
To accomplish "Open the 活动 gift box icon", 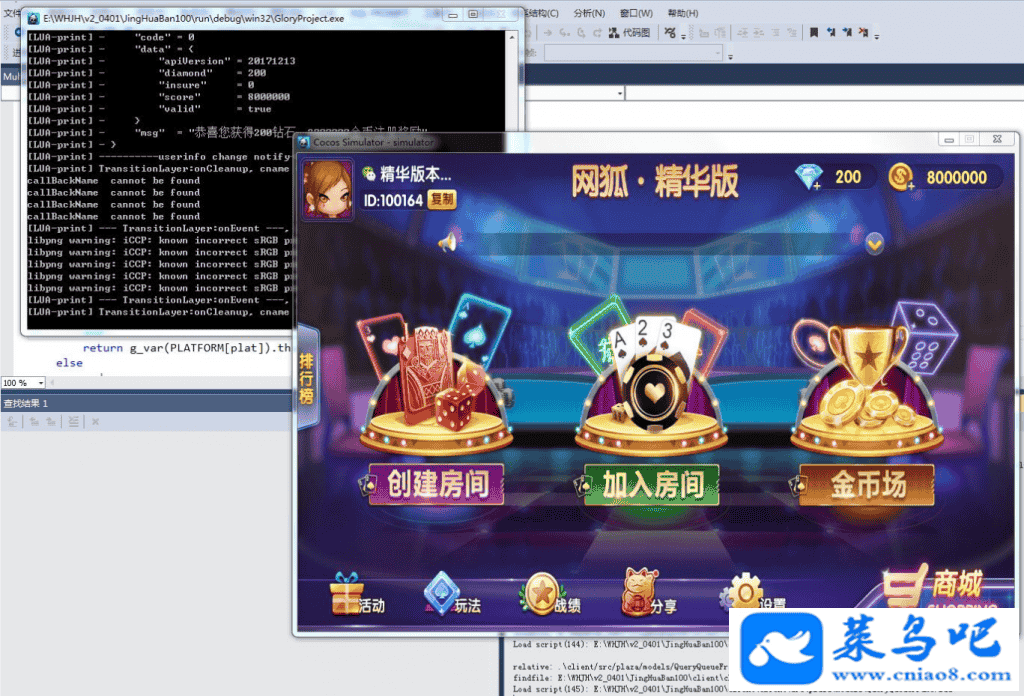I will tap(347, 594).
